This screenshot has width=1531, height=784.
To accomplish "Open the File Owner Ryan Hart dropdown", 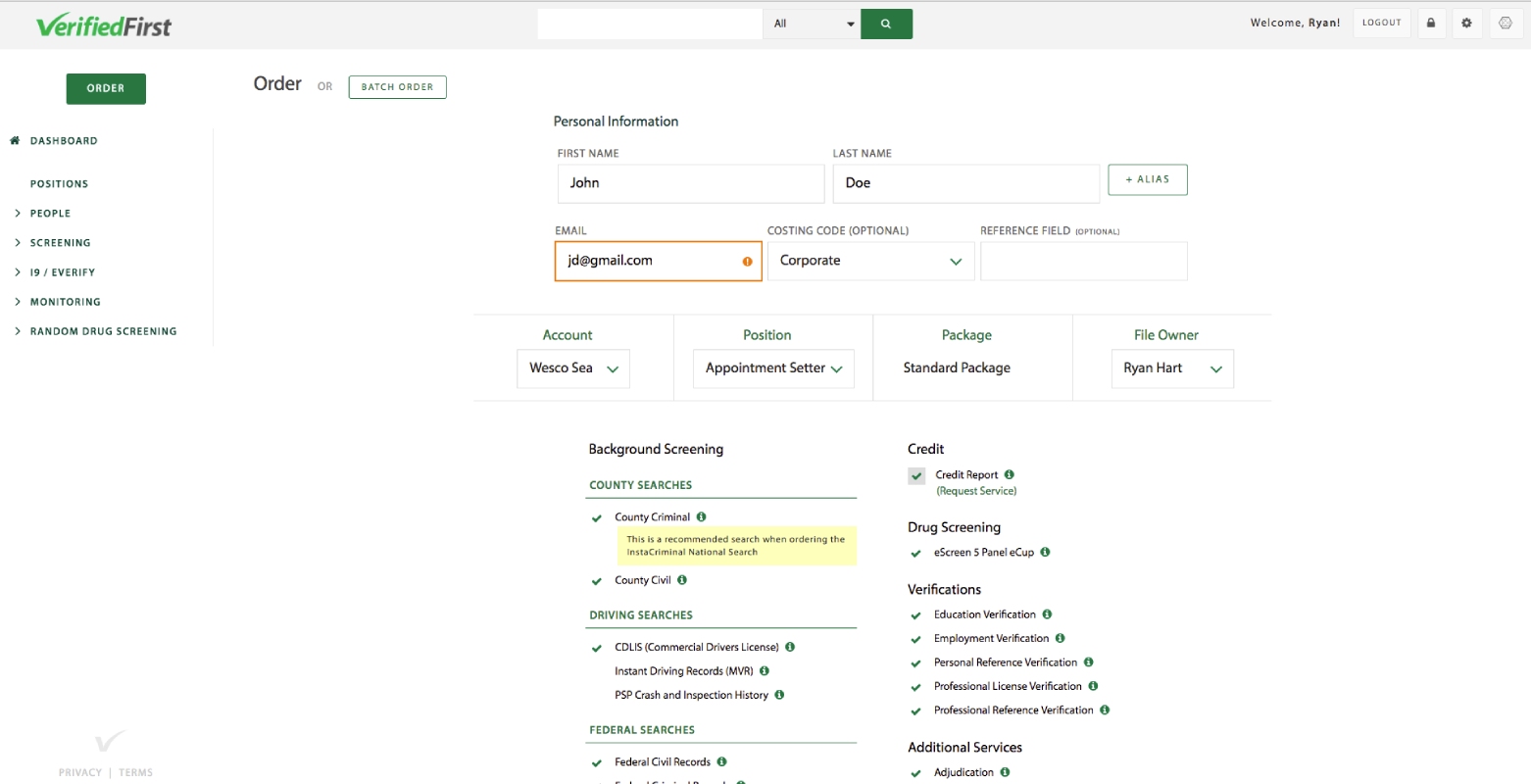I will coord(1172,368).
